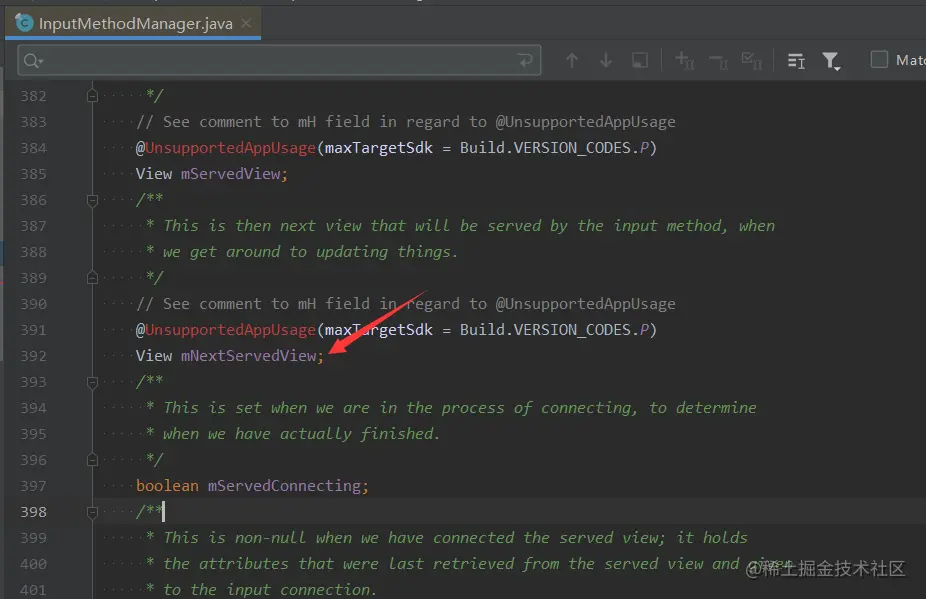926x599 pixels.
Task: Click the boolean keyword on line 397
Action: tap(167, 486)
